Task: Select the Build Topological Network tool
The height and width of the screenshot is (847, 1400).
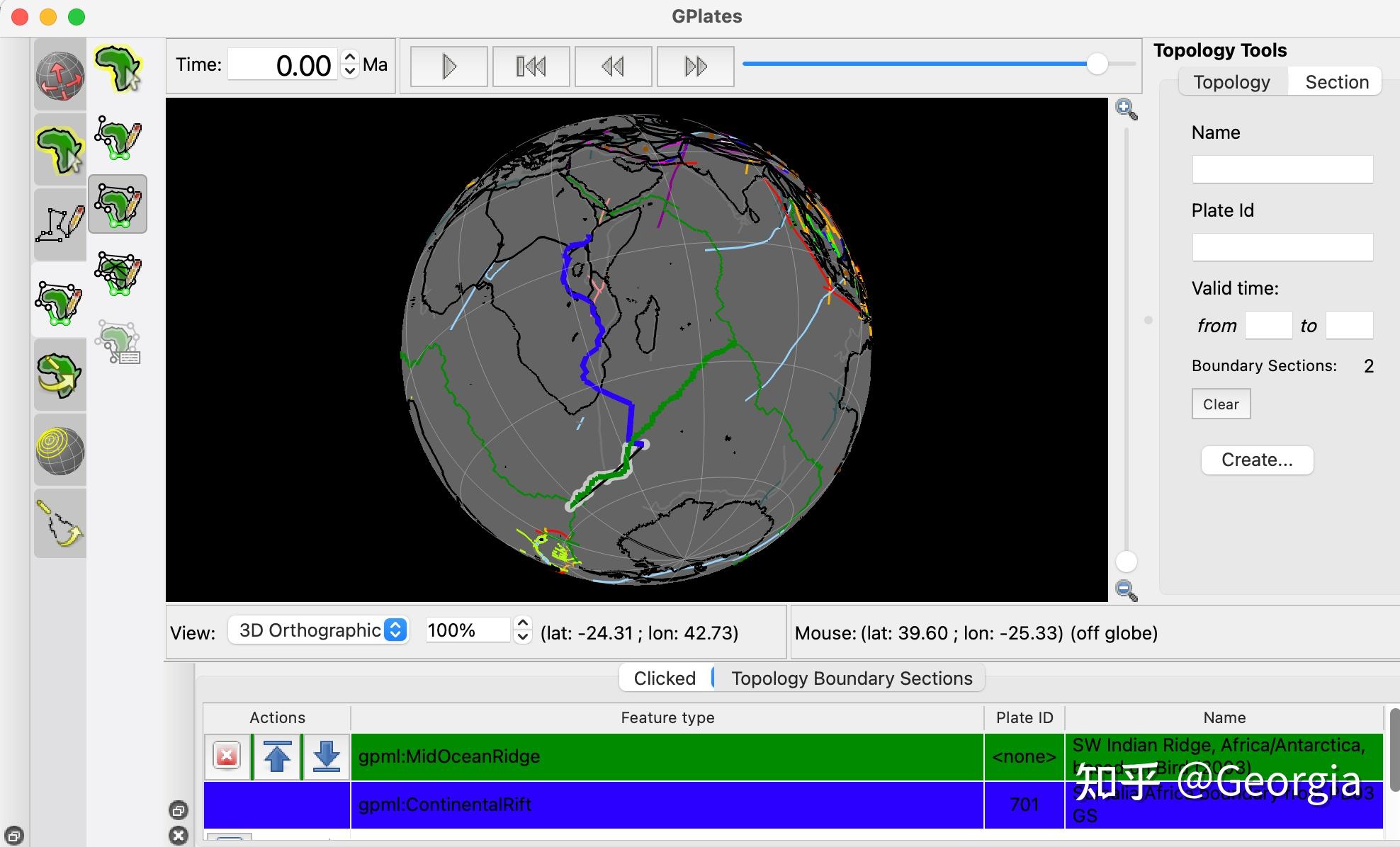Action: click(118, 273)
